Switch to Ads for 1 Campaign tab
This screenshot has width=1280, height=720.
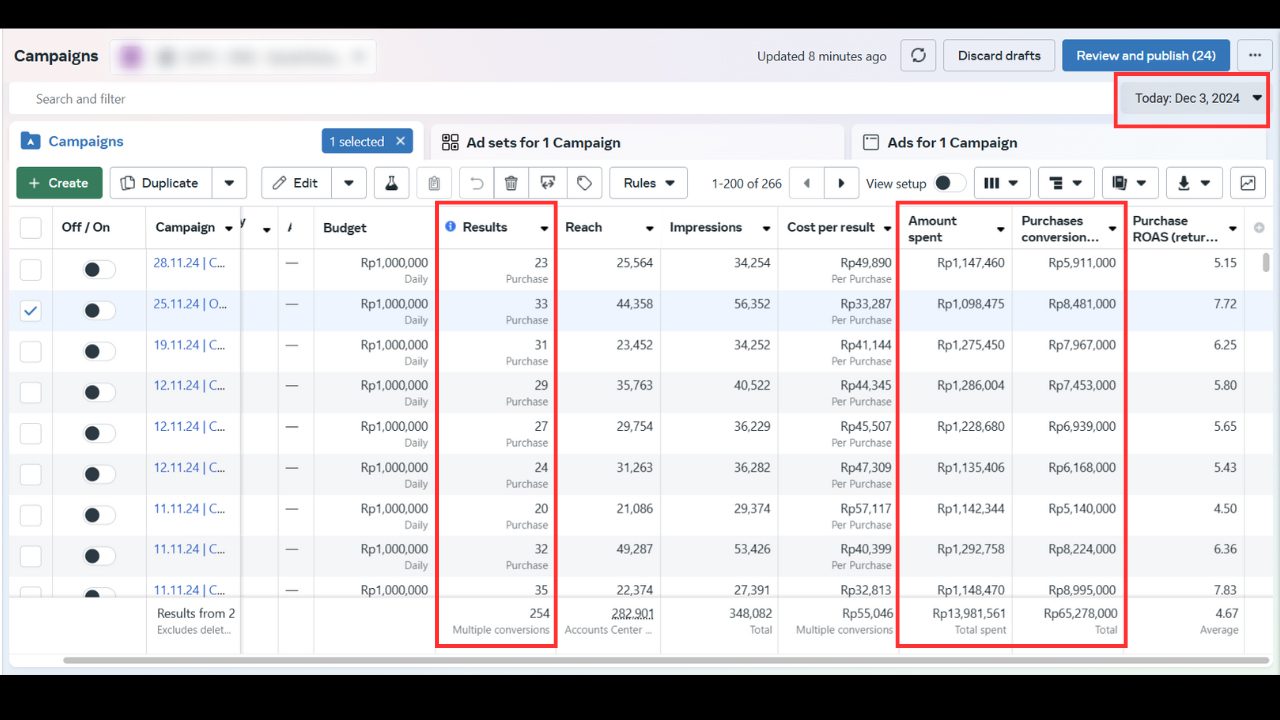pyautogui.click(x=951, y=143)
